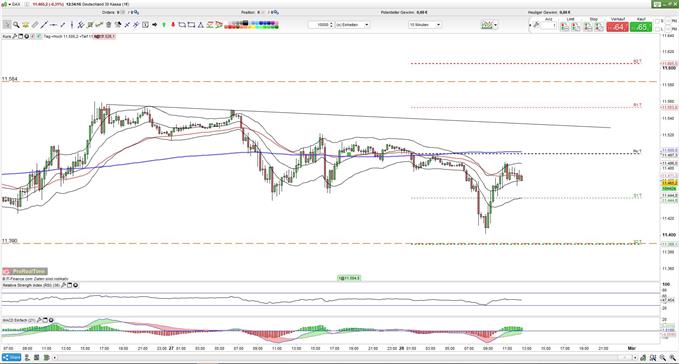
Task: Remove the MACD indicator panel
Action: click(51, 320)
